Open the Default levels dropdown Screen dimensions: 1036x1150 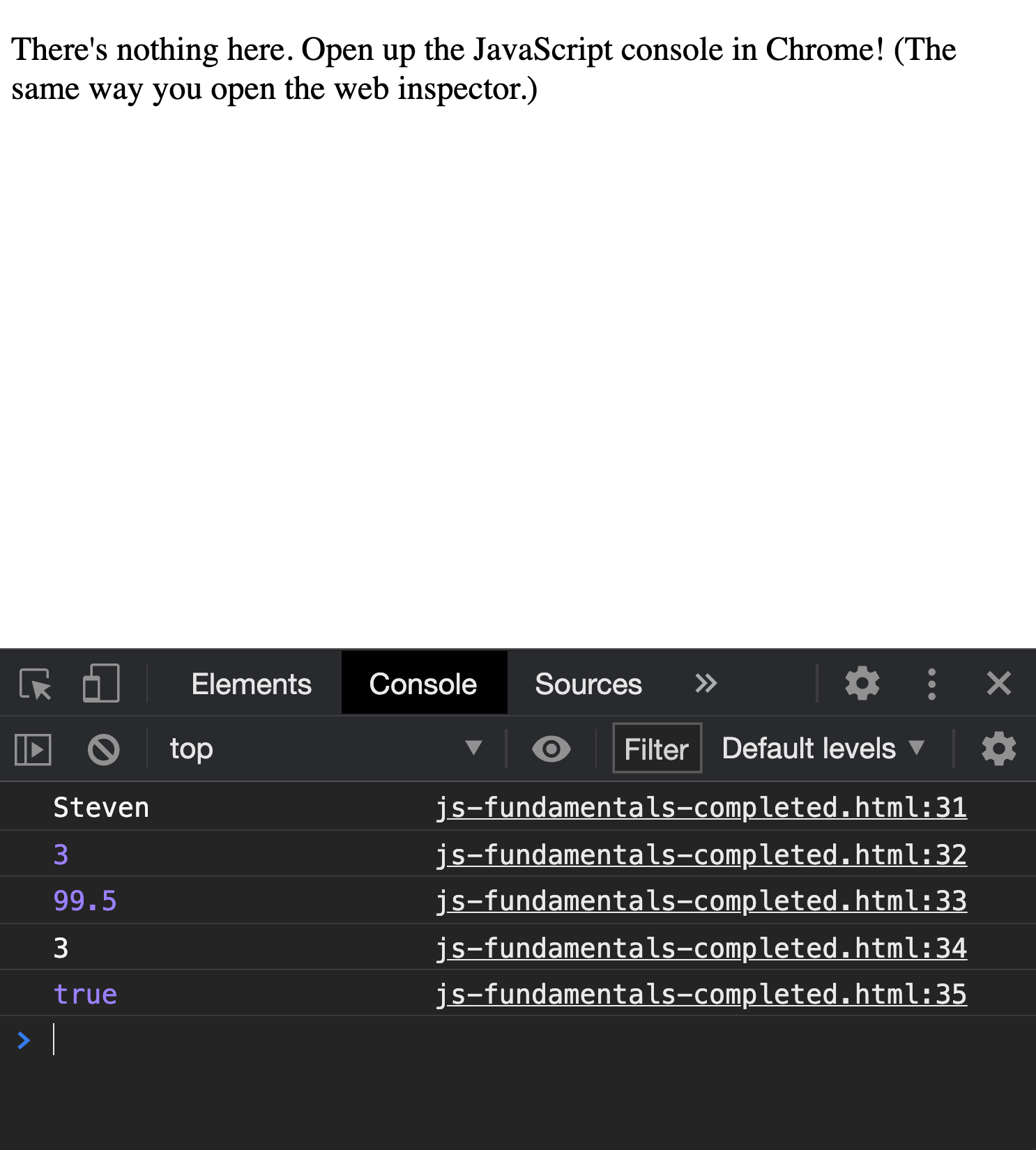coord(823,749)
